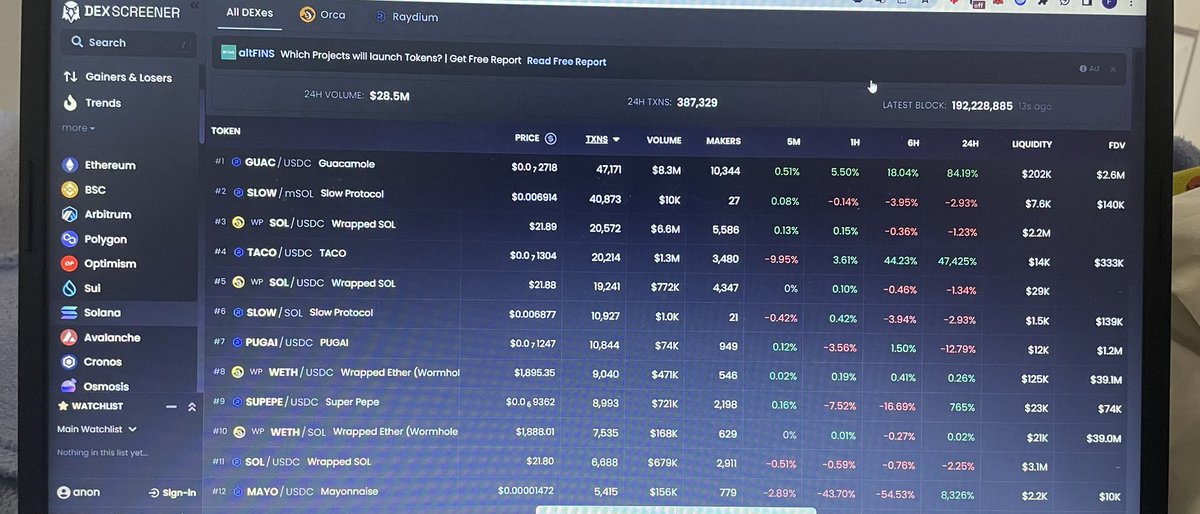The height and width of the screenshot is (514, 1200).
Task: Click the Orca icon on SOL/USDC row #3
Action: (238, 223)
